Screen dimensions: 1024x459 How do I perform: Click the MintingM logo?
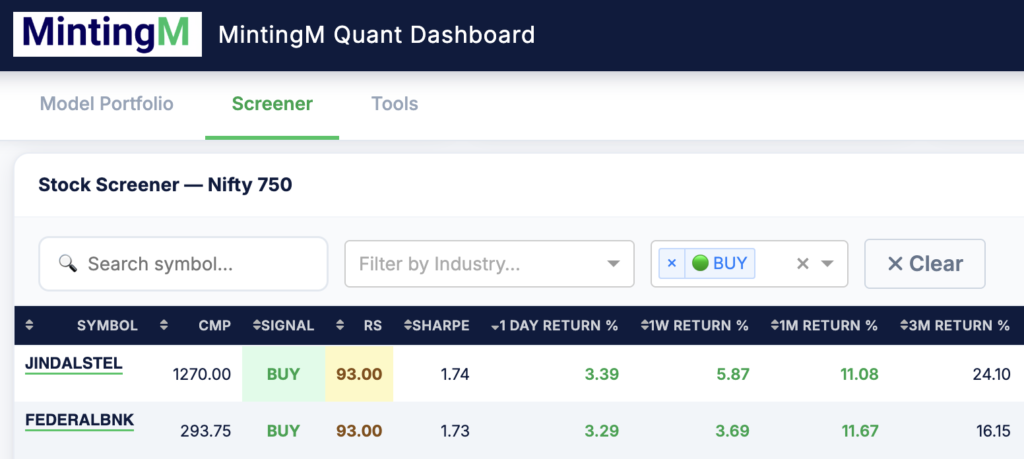106,35
